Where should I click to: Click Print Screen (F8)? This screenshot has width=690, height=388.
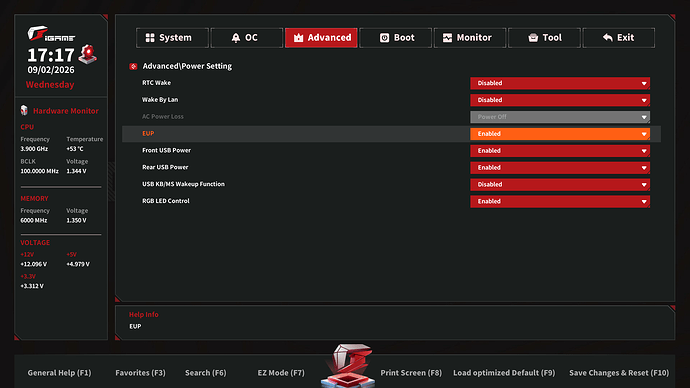tap(411, 373)
